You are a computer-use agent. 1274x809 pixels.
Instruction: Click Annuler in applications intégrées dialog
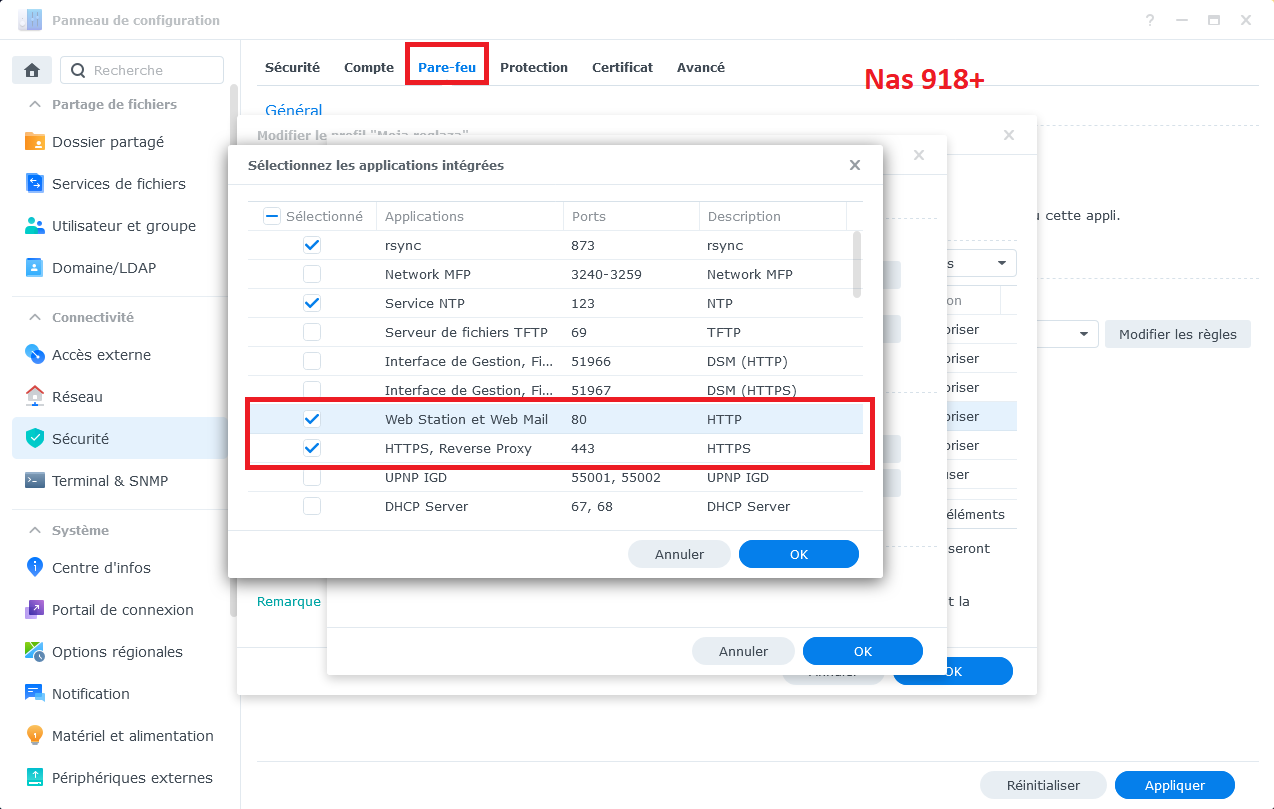[x=680, y=554]
